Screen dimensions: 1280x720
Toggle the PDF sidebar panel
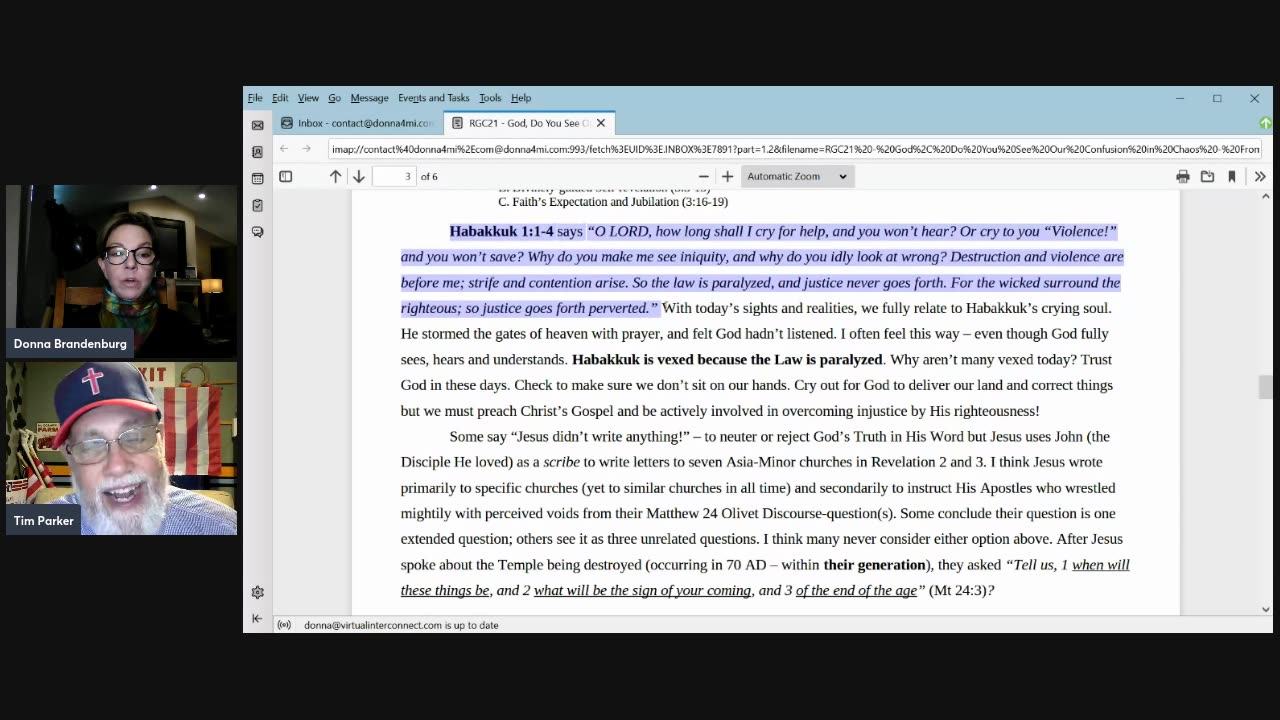click(285, 176)
